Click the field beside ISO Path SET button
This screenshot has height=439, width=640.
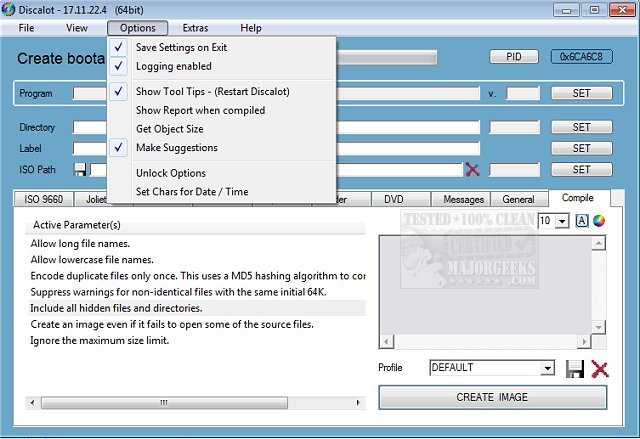tap(514, 170)
